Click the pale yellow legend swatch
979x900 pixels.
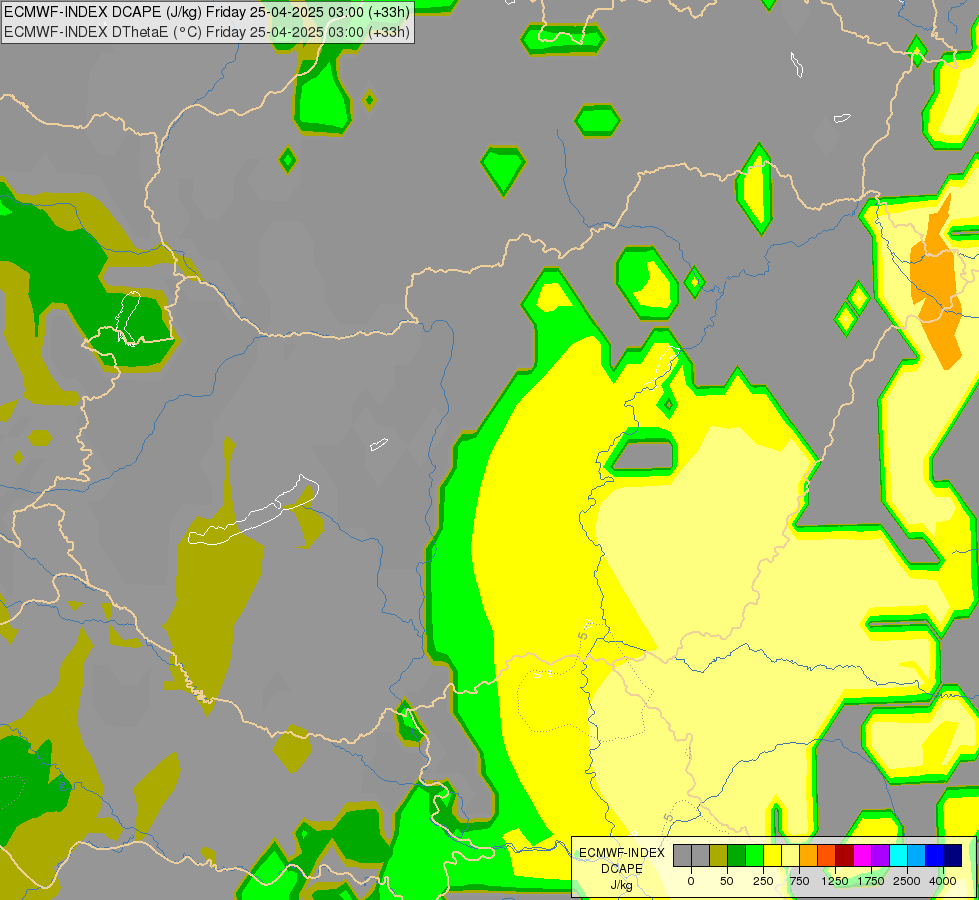click(790, 855)
